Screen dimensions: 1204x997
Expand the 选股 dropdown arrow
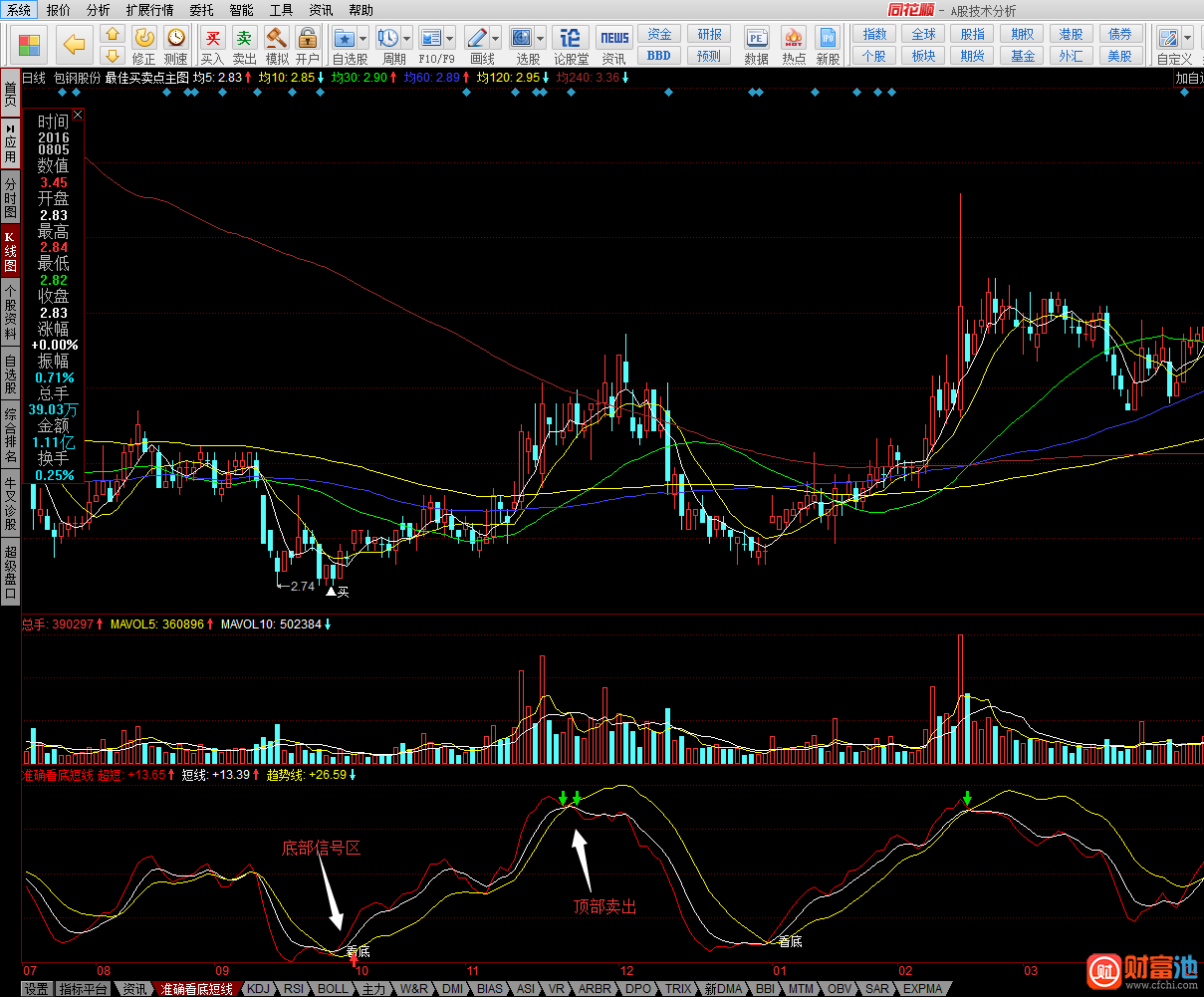pos(540,39)
